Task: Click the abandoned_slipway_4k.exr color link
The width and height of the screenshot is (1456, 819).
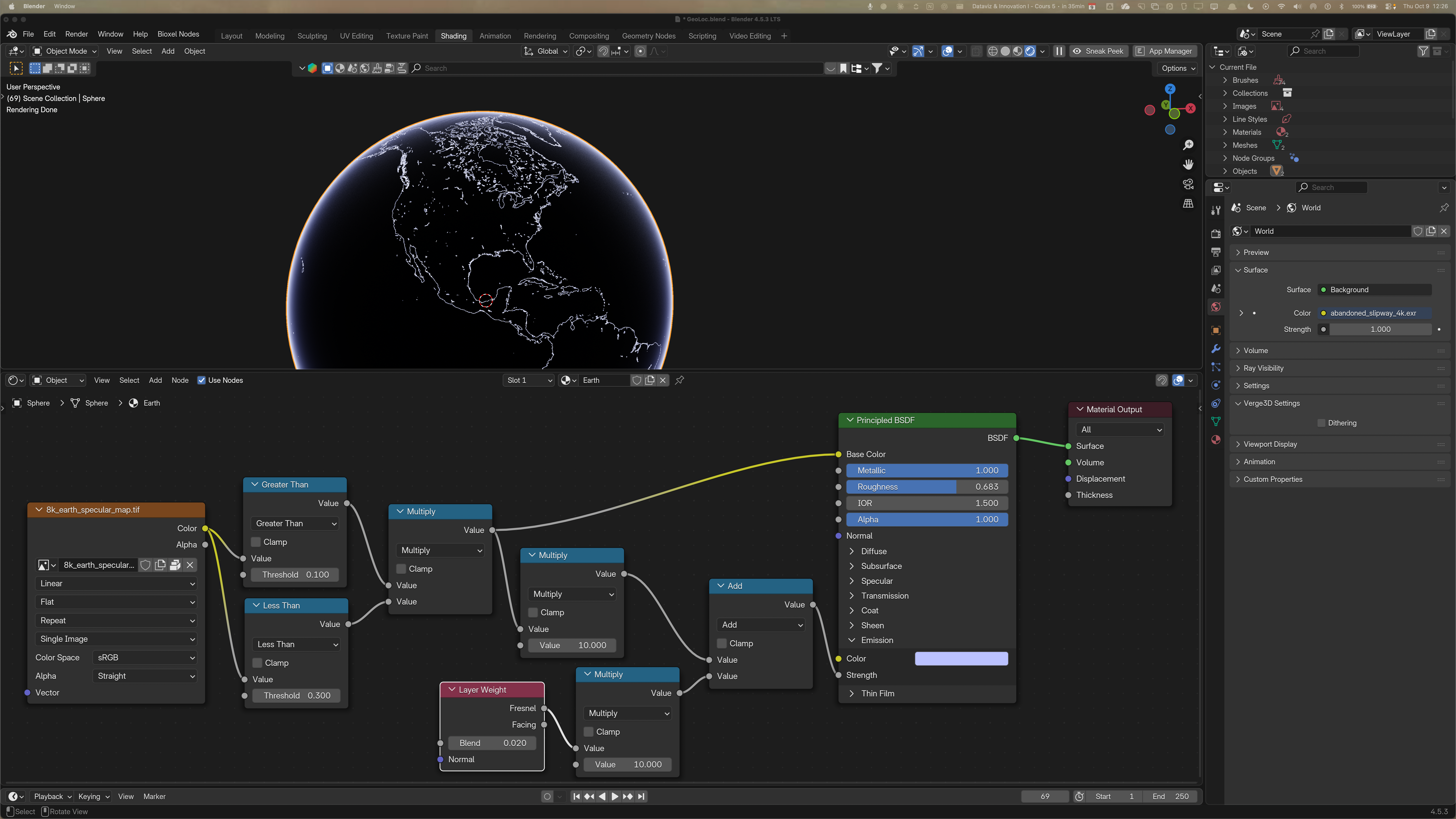Action: (x=1375, y=313)
